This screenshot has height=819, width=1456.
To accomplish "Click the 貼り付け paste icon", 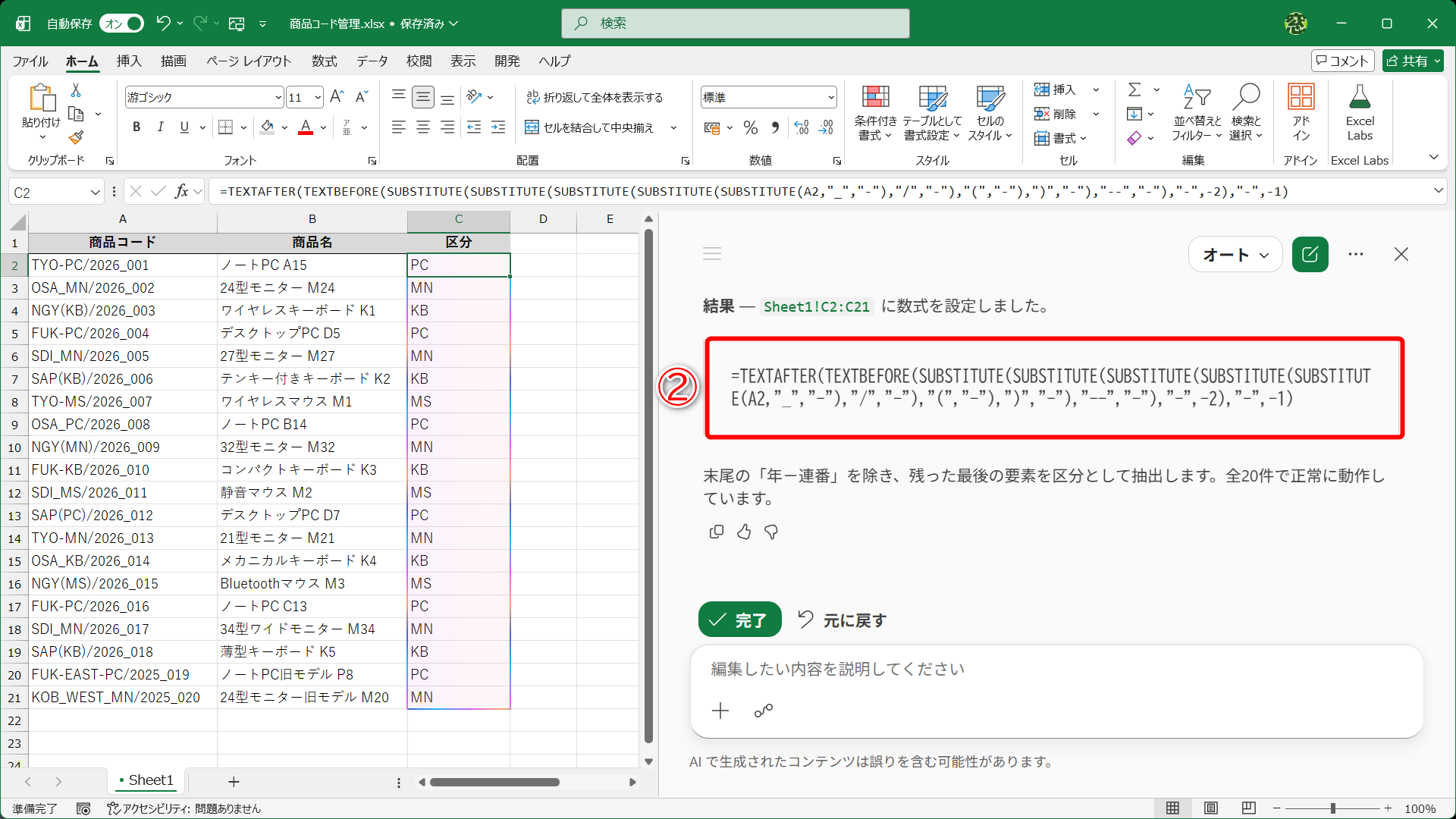I will point(42,99).
